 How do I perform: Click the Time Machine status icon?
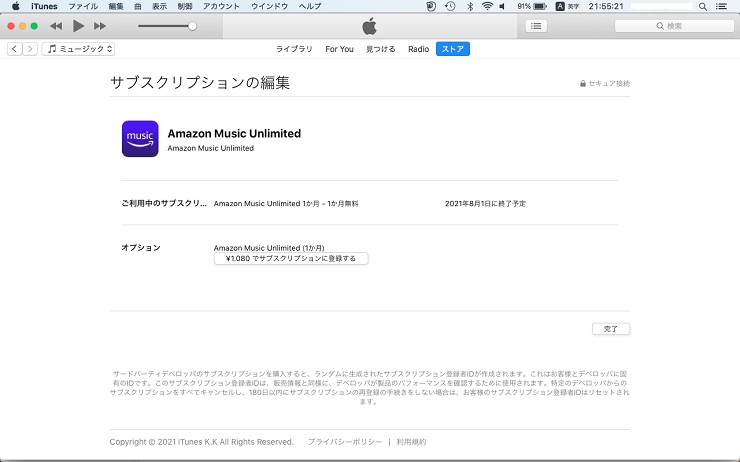450,6
